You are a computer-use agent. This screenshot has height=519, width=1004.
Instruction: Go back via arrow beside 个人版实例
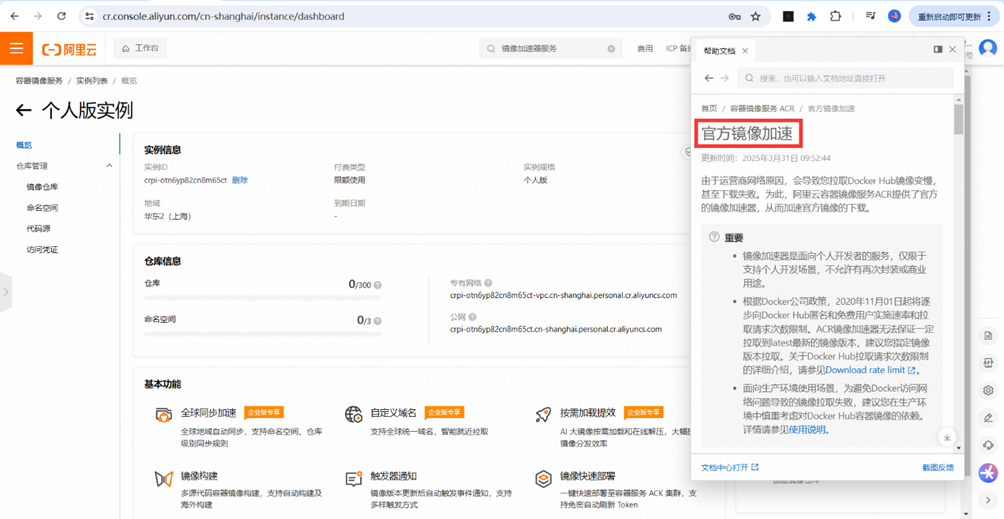24,111
